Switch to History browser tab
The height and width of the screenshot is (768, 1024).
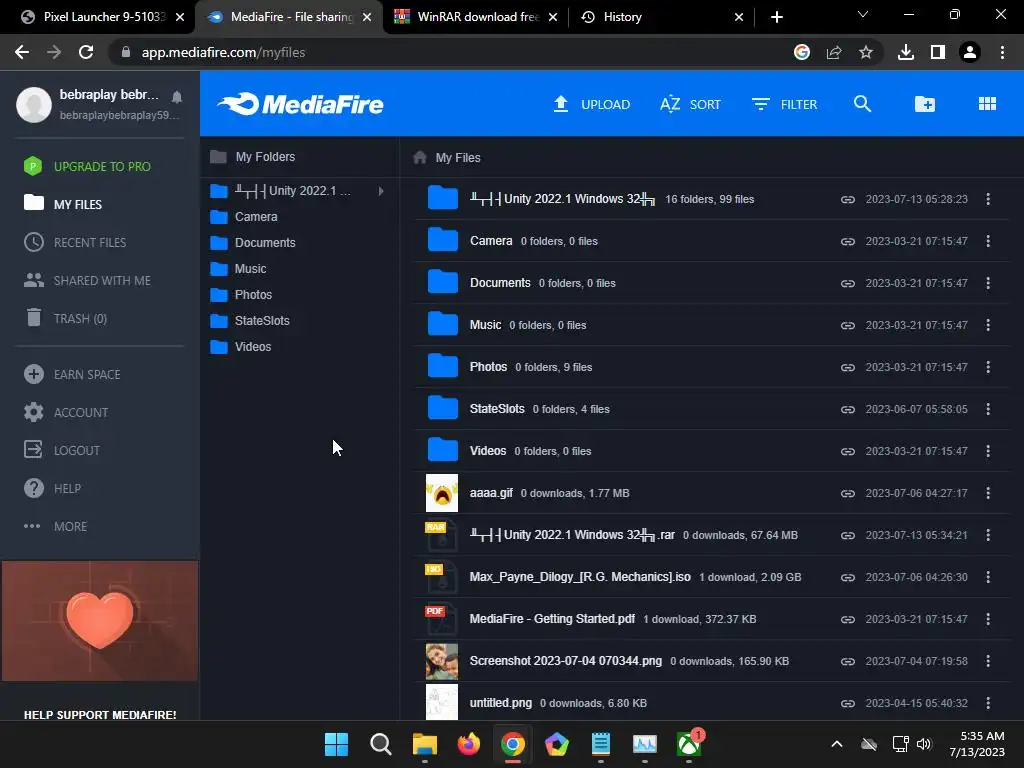pos(662,17)
